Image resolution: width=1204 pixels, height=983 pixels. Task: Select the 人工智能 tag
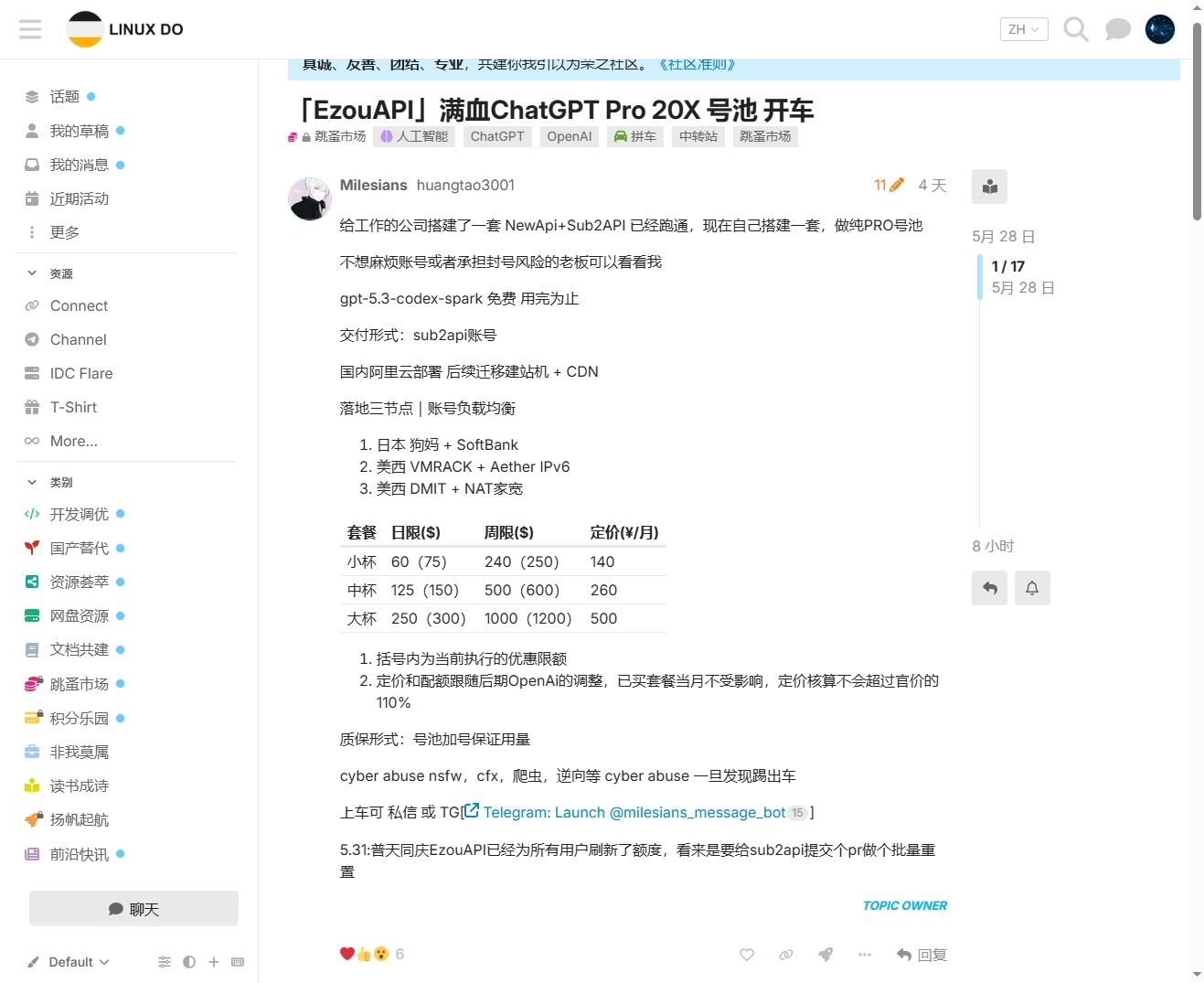tap(414, 136)
